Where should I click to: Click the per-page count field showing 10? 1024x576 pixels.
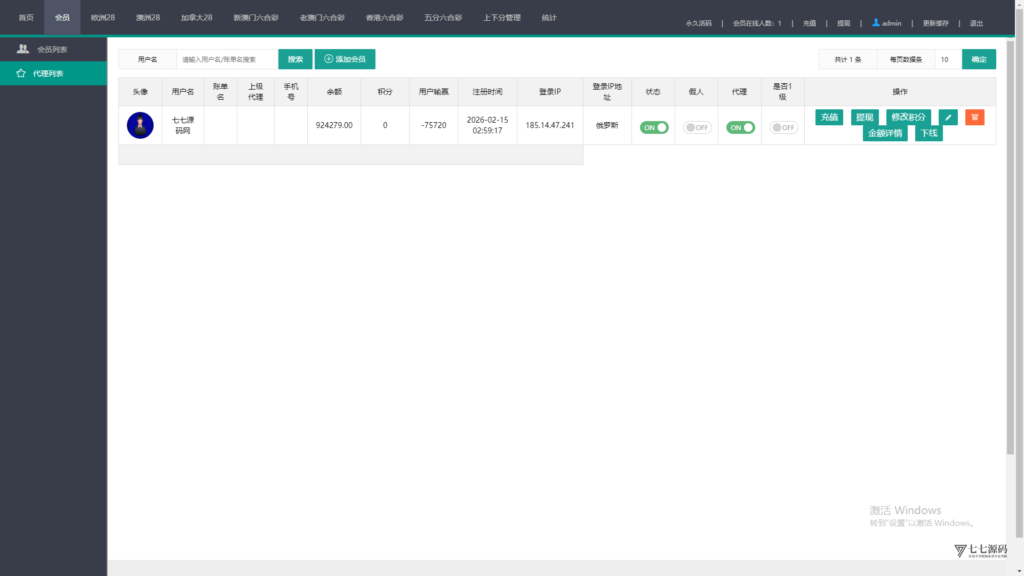tap(947, 60)
